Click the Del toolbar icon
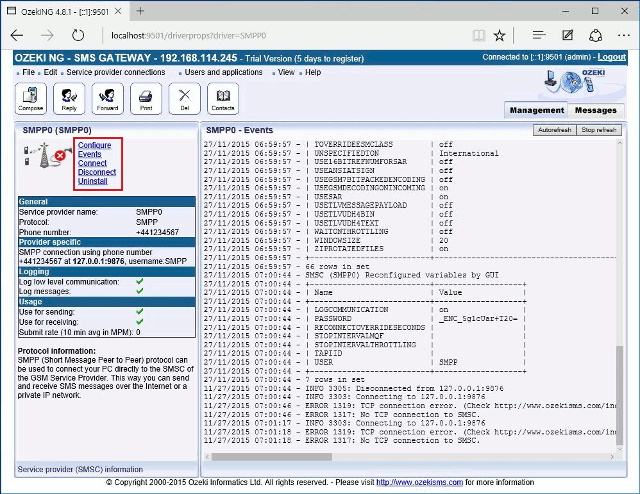Viewport: 640px width, 494px height. tap(184, 98)
